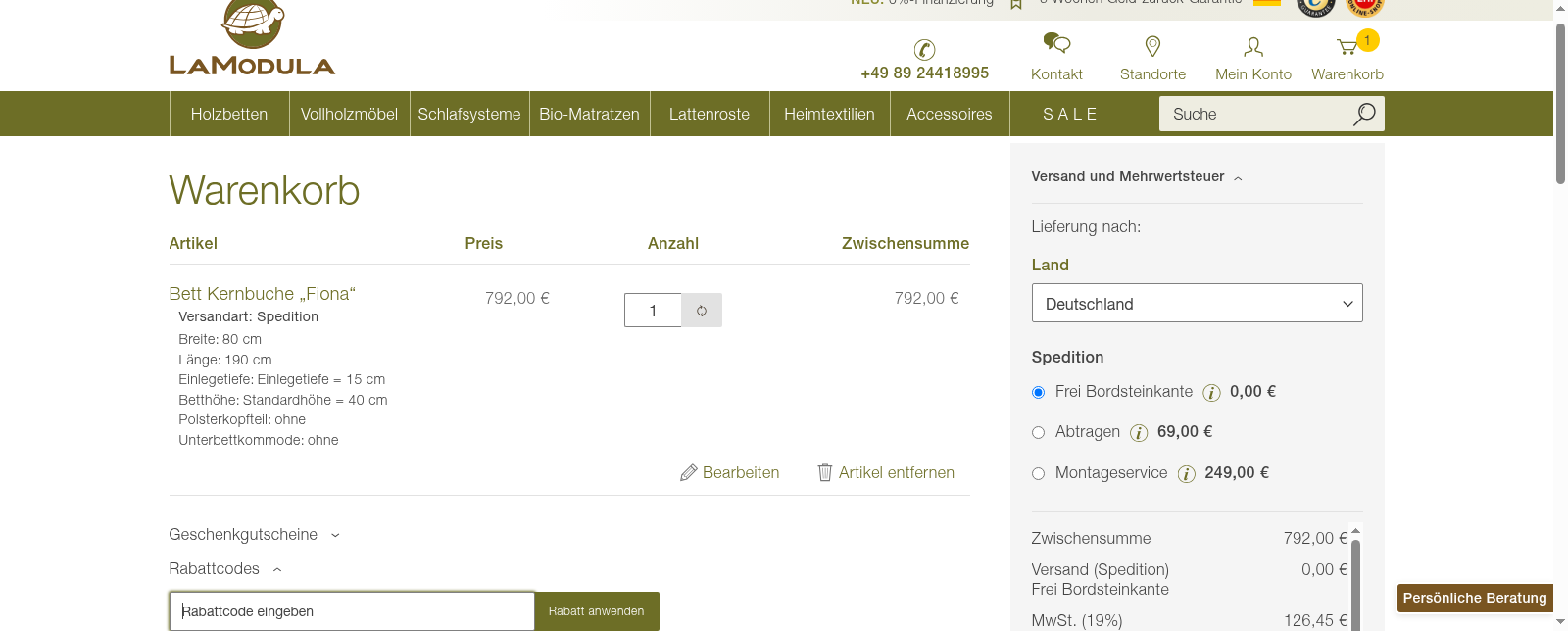Show info icon for Abtragen
Image resolution: width=1568 pixels, height=631 pixels.
coord(1139,433)
